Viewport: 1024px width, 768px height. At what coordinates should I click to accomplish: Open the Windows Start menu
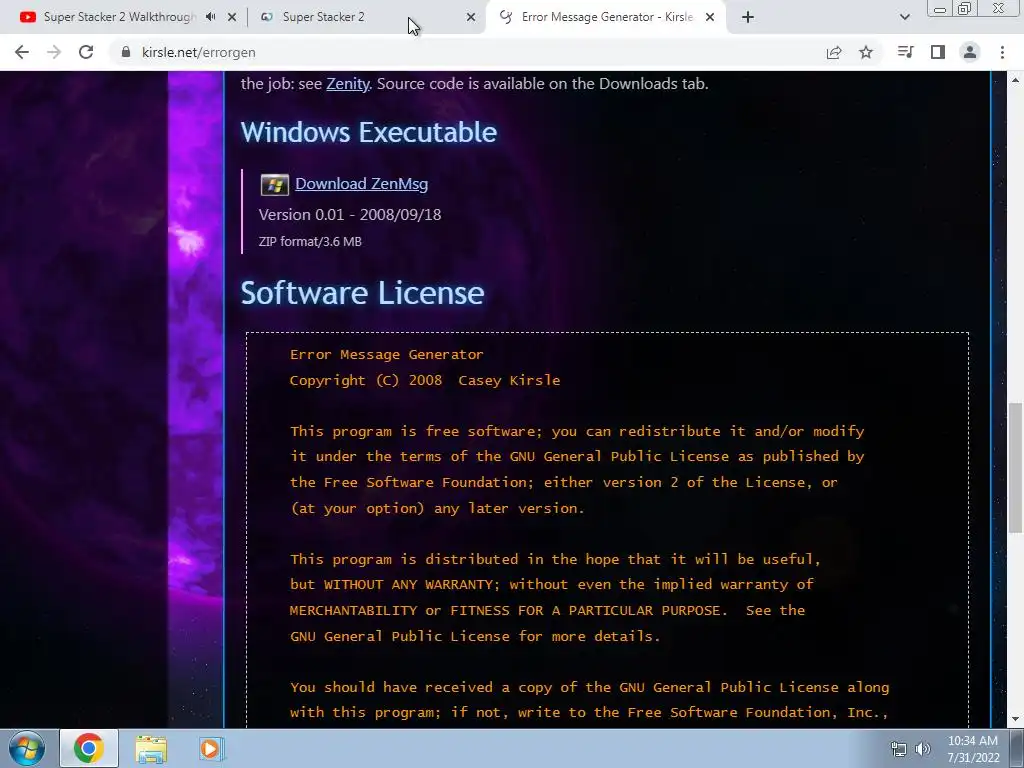27,748
